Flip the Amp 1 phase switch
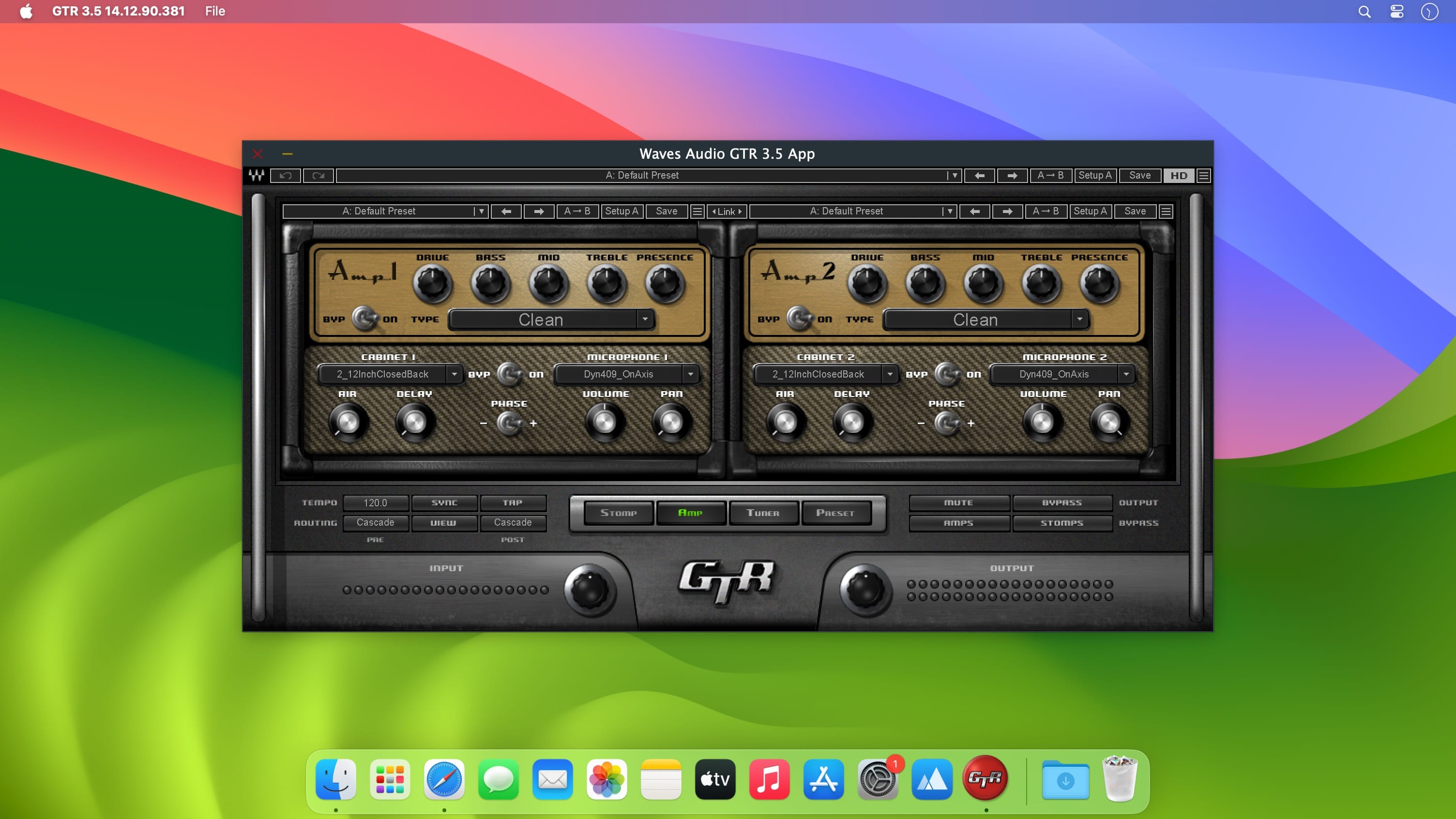Image resolution: width=1456 pixels, height=819 pixels. coord(509,423)
